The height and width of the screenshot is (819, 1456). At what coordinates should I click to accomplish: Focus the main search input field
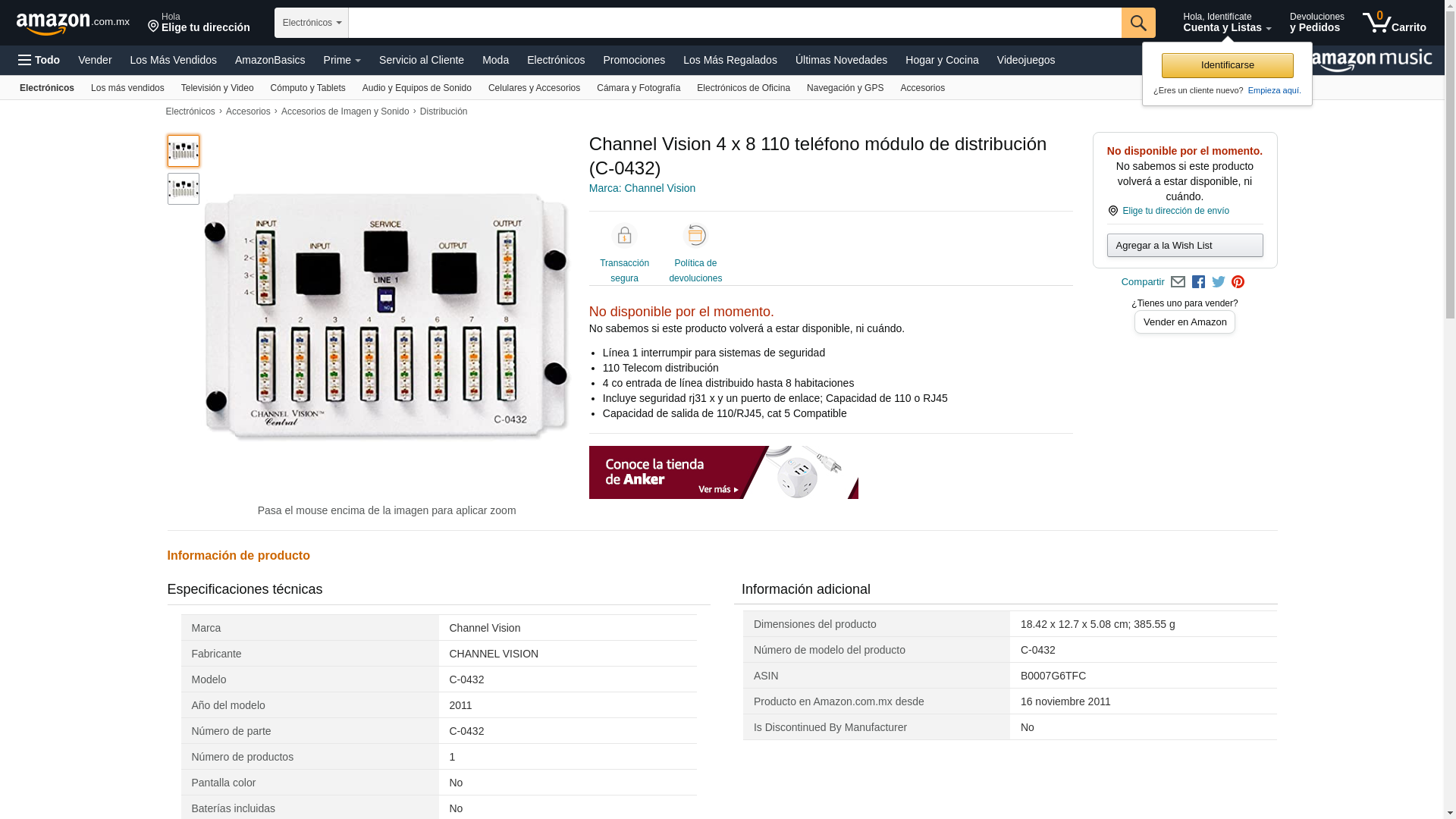[x=735, y=23]
